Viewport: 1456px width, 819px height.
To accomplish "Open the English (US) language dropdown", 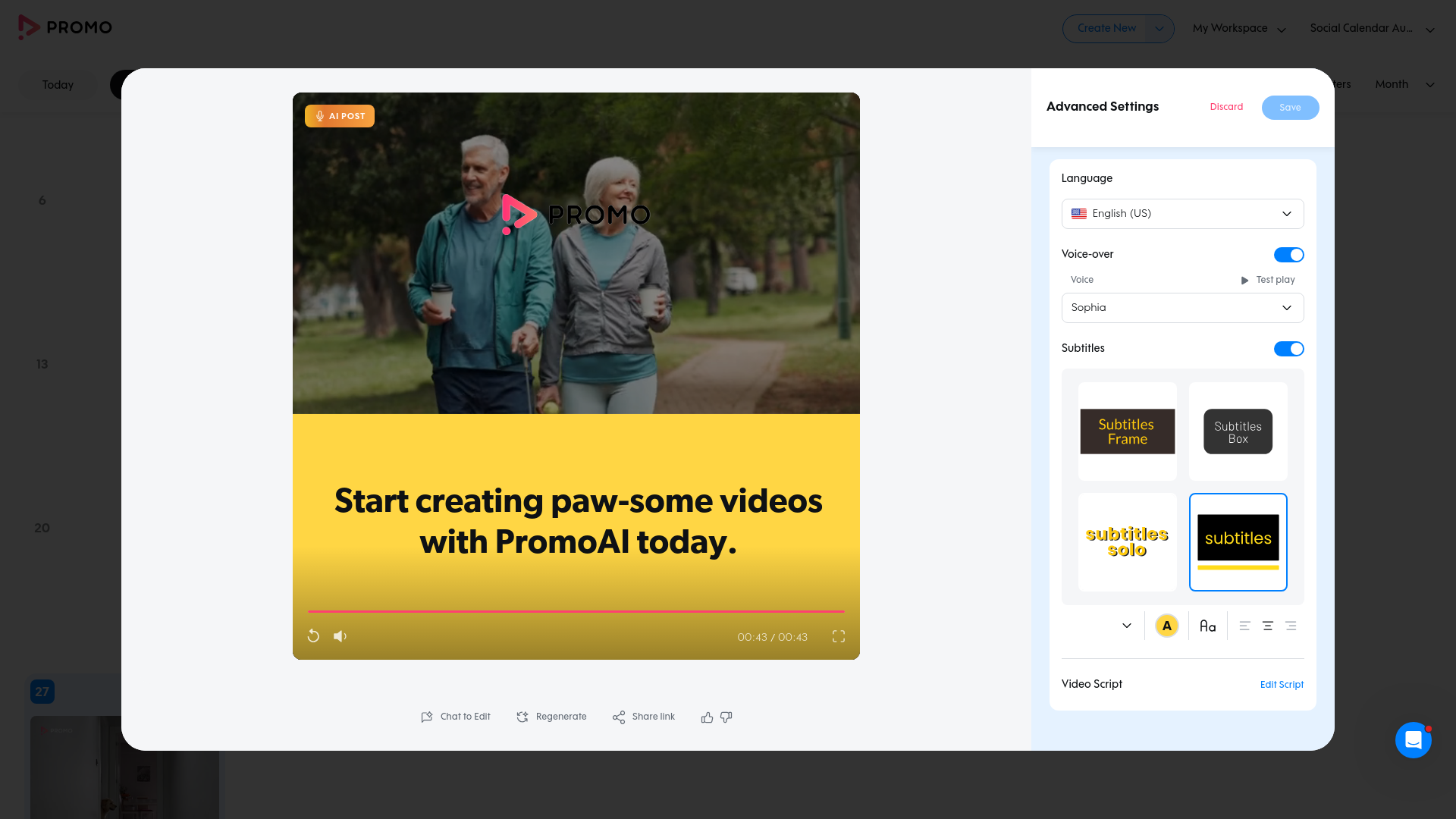I will (x=1182, y=214).
